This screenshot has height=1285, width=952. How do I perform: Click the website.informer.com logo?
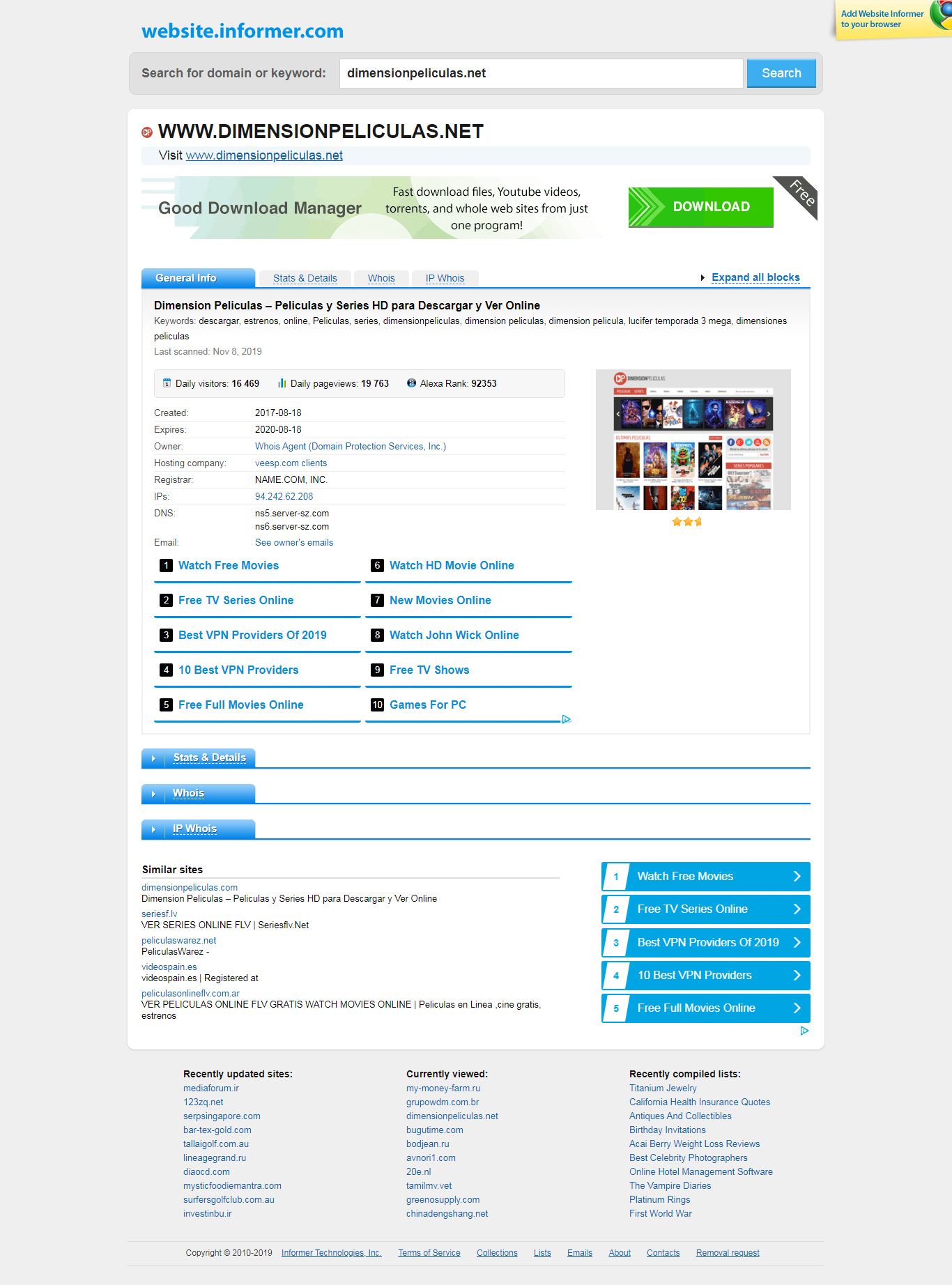[x=243, y=31]
